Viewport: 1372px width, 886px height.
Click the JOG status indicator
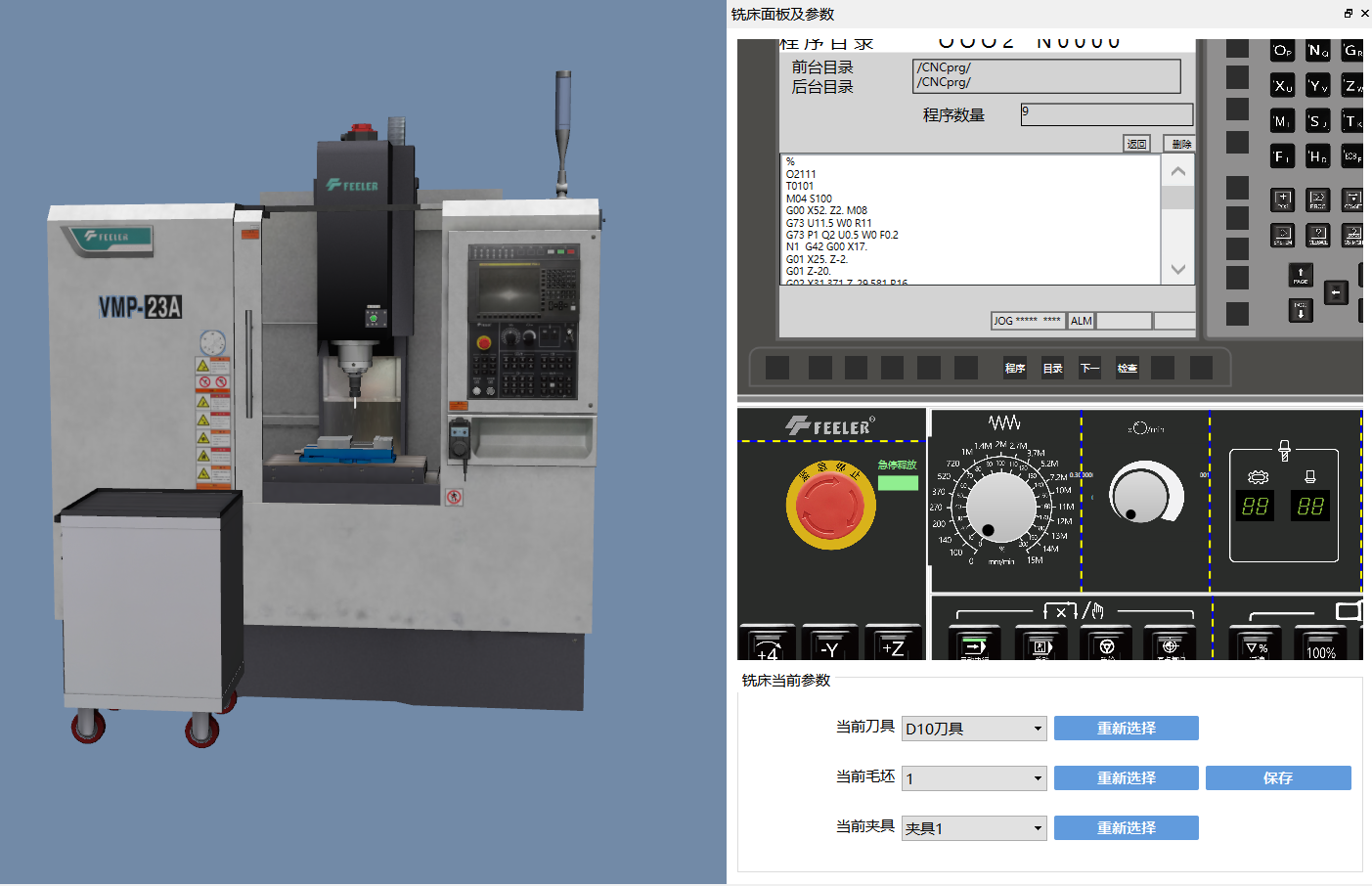(1027, 321)
